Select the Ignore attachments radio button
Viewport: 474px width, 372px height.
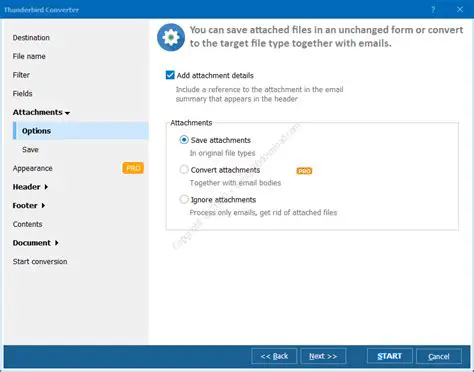click(x=184, y=199)
